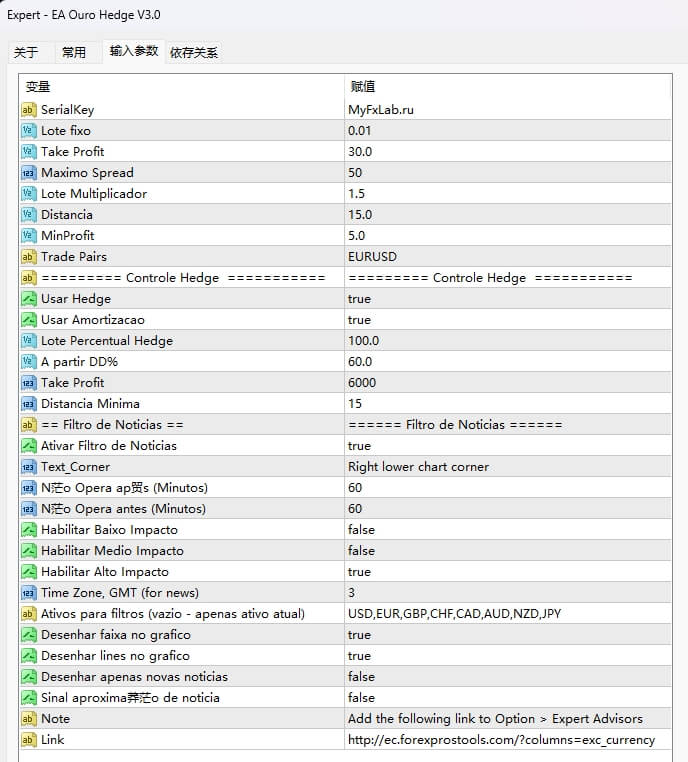Click the Text_Corner parameter icon
Image resolution: width=688 pixels, height=762 pixels.
click(x=28, y=467)
